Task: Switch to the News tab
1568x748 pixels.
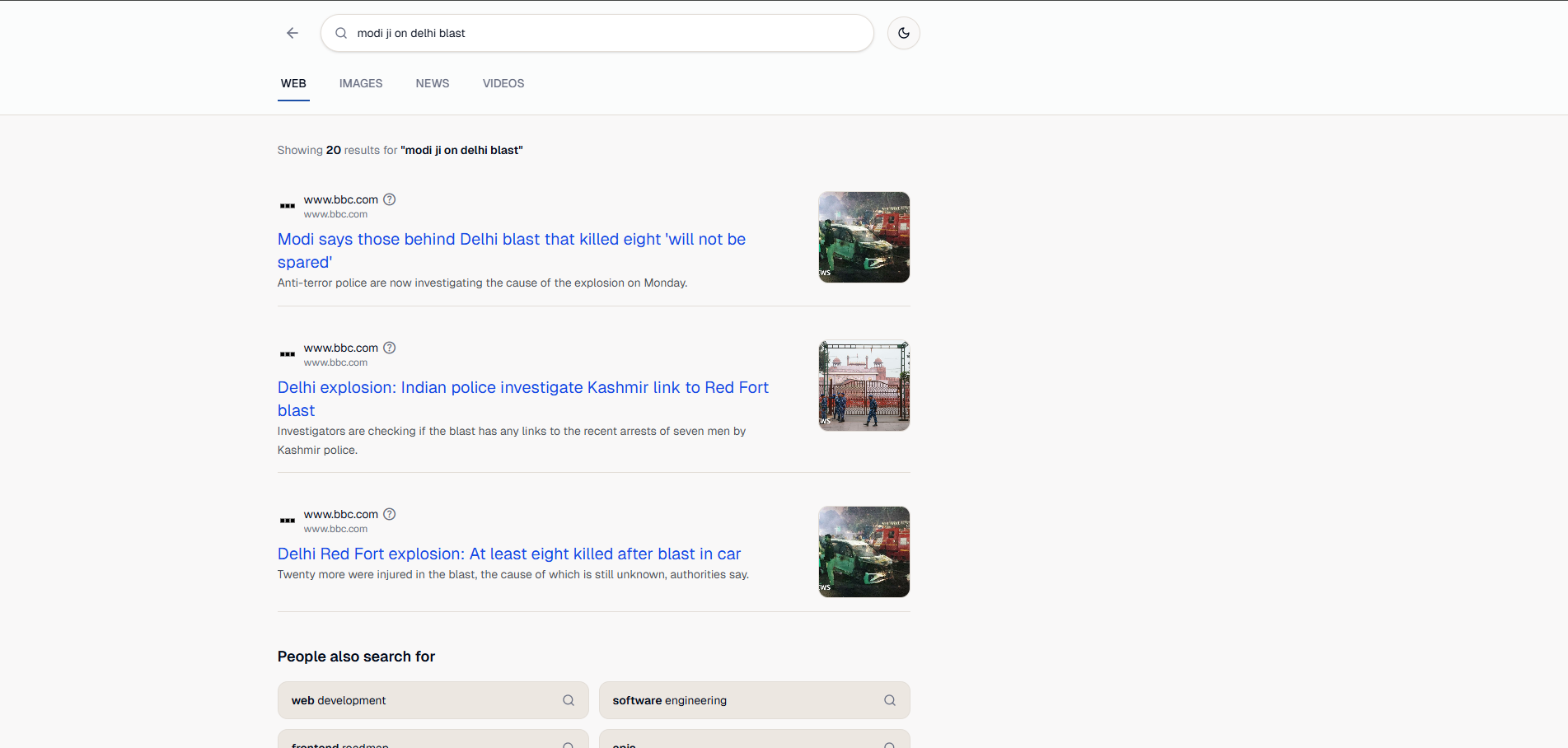Action: tap(433, 83)
